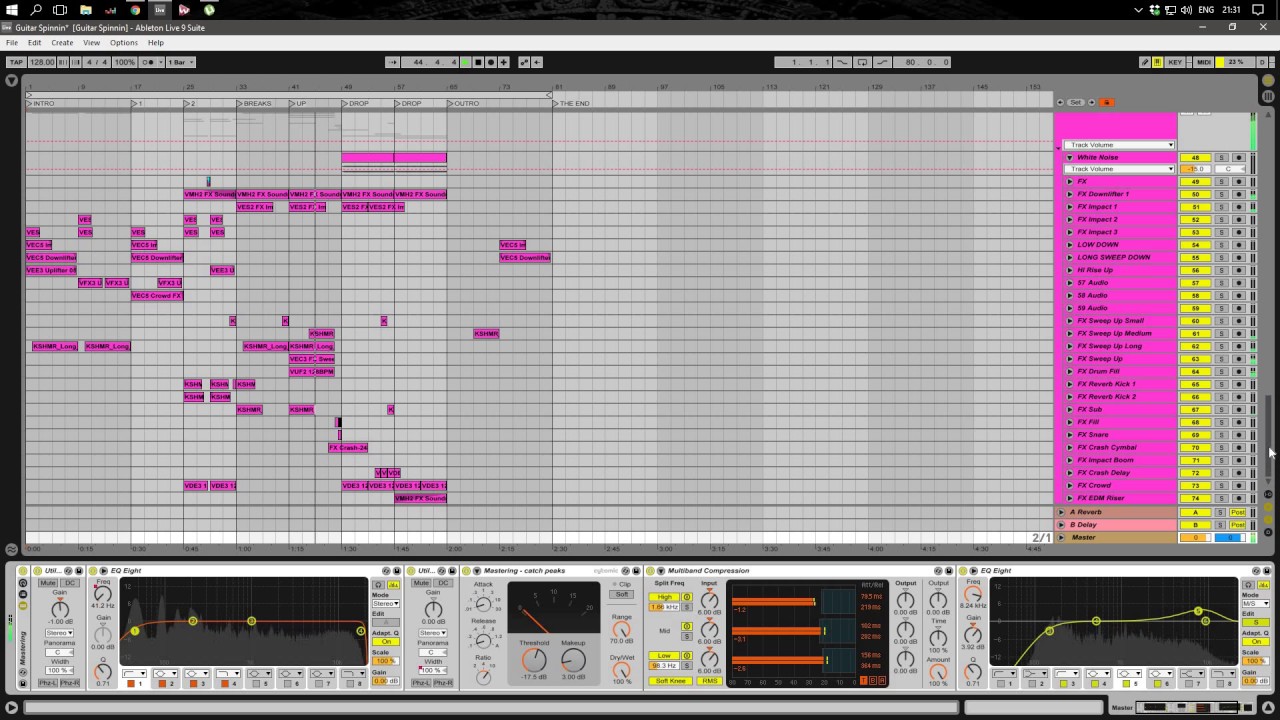Select the FX Crash-24 clip
Screen dimensions: 1280x720
[348, 448]
